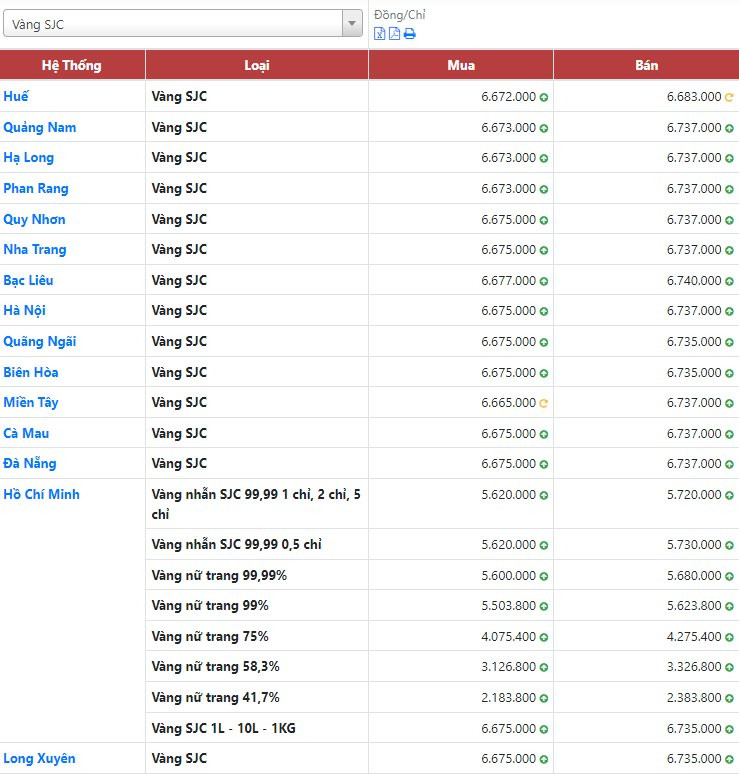Click green icon beside 5.503.800 buy price
739x774 pixels.
(x=544, y=606)
